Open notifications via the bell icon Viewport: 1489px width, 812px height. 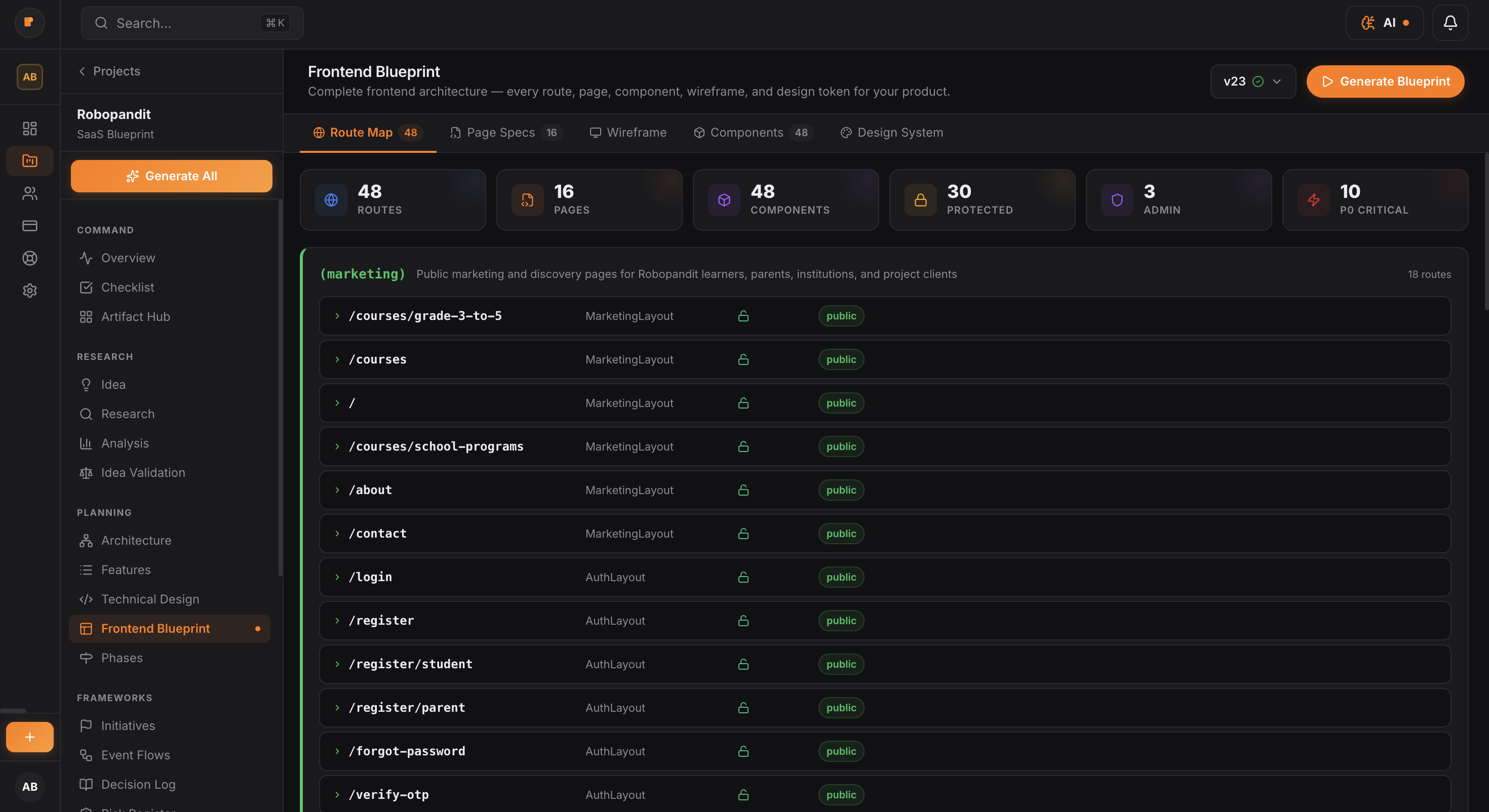pyautogui.click(x=1451, y=23)
